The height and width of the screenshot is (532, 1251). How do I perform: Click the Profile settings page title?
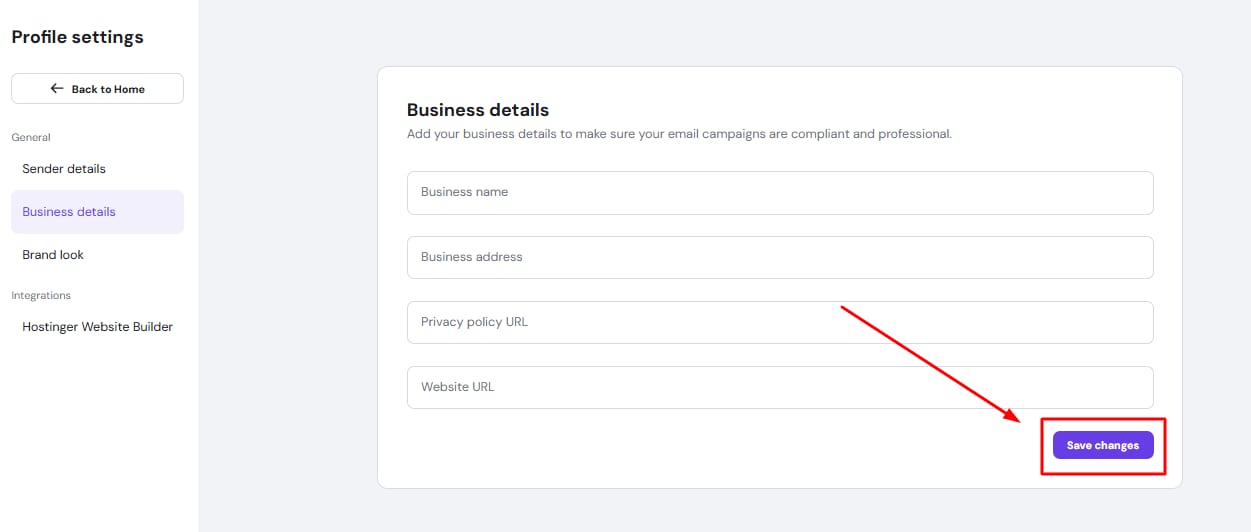(x=77, y=38)
